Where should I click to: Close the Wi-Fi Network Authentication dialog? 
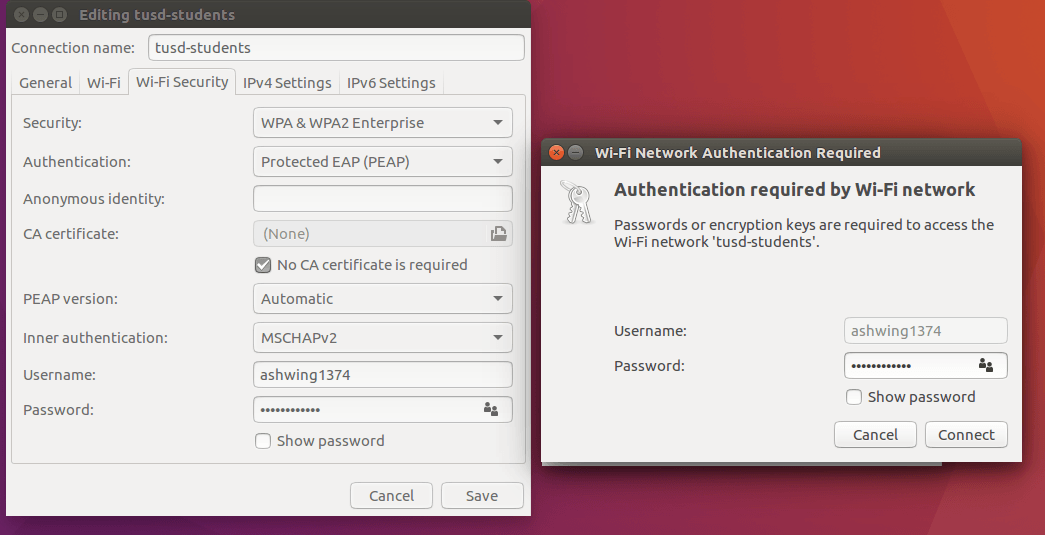[x=556, y=153]
